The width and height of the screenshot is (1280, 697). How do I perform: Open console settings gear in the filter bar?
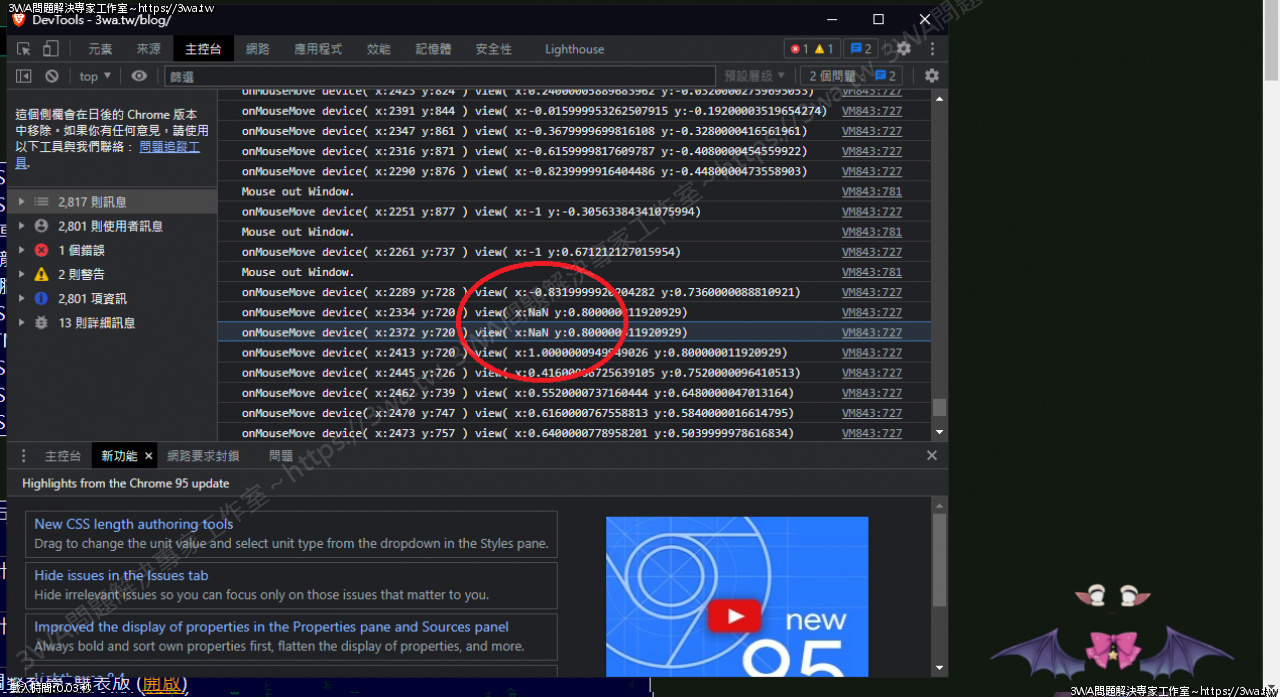[x=931, y=76]
